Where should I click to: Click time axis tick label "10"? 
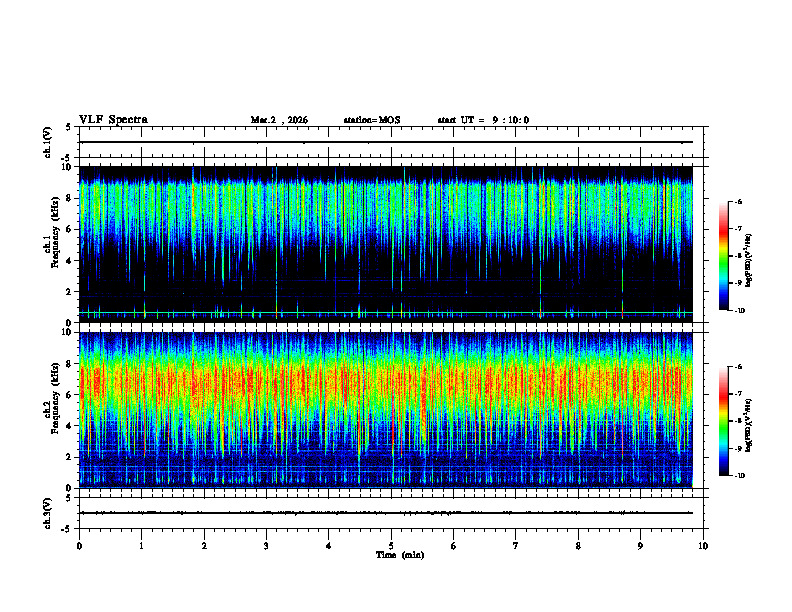(x=703, y=546)
